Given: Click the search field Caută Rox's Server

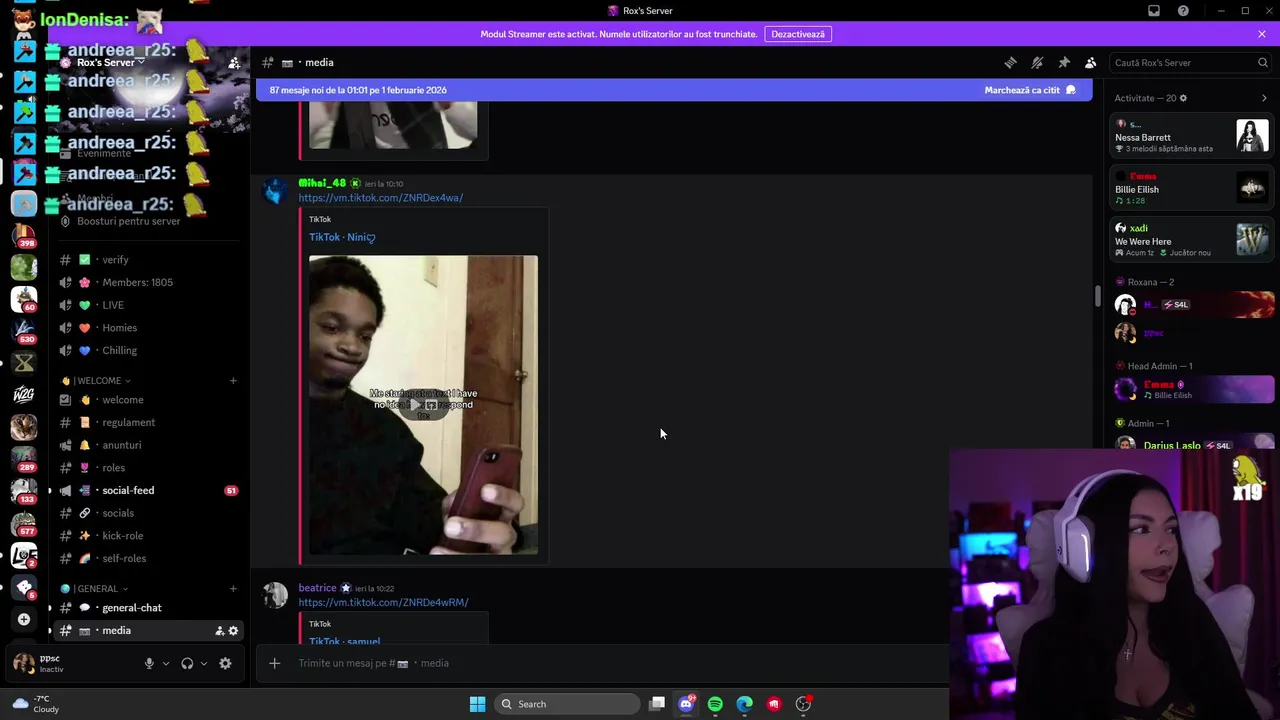Looking at the screenshot, I should tap(1191, 62).
